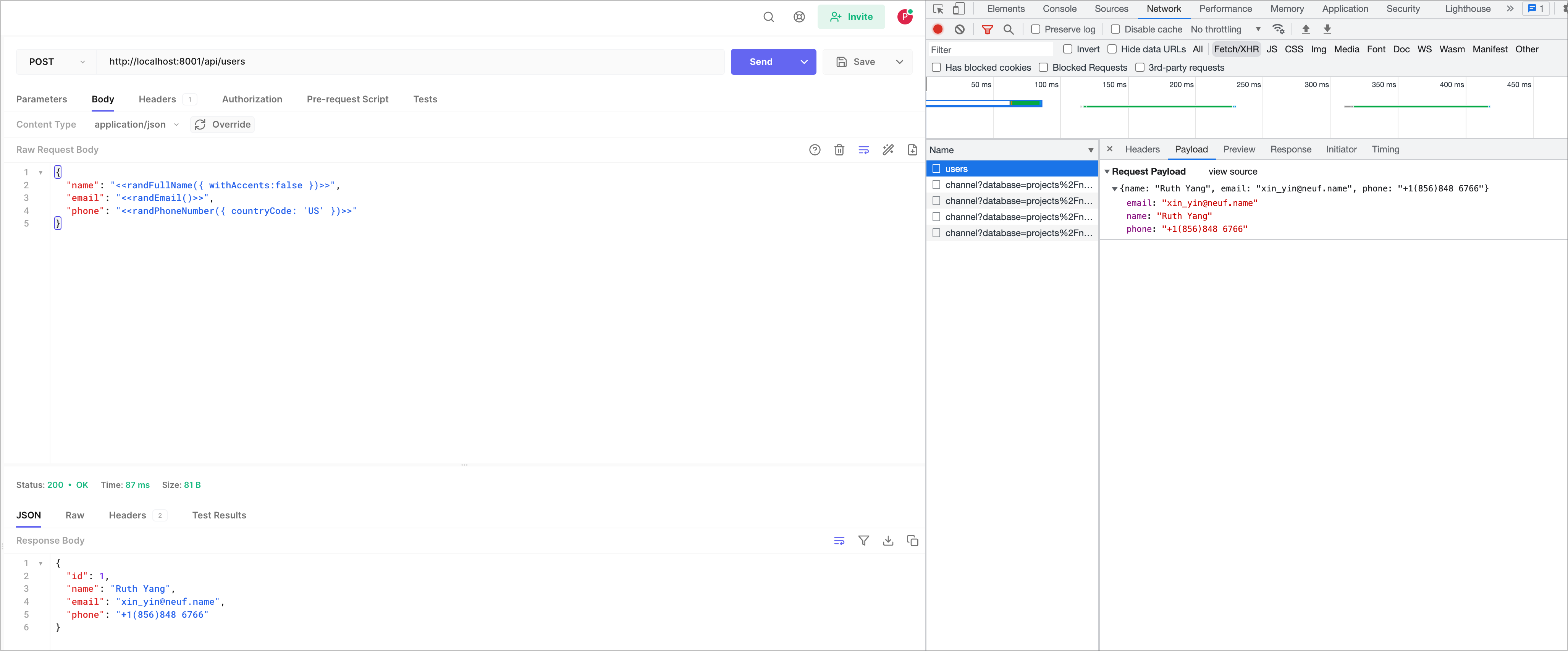1568x651 pixels.
Task: Export network log as HAR file
Action: 1327,29
